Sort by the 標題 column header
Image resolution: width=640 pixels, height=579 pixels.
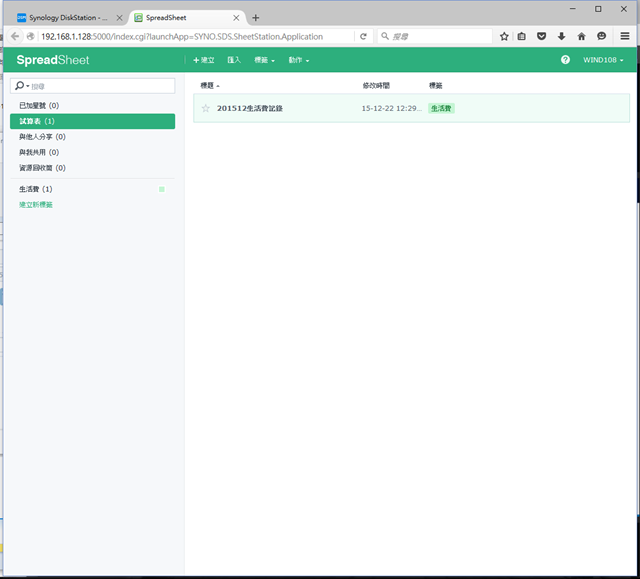pyautogui.click(x=209, y=85)
